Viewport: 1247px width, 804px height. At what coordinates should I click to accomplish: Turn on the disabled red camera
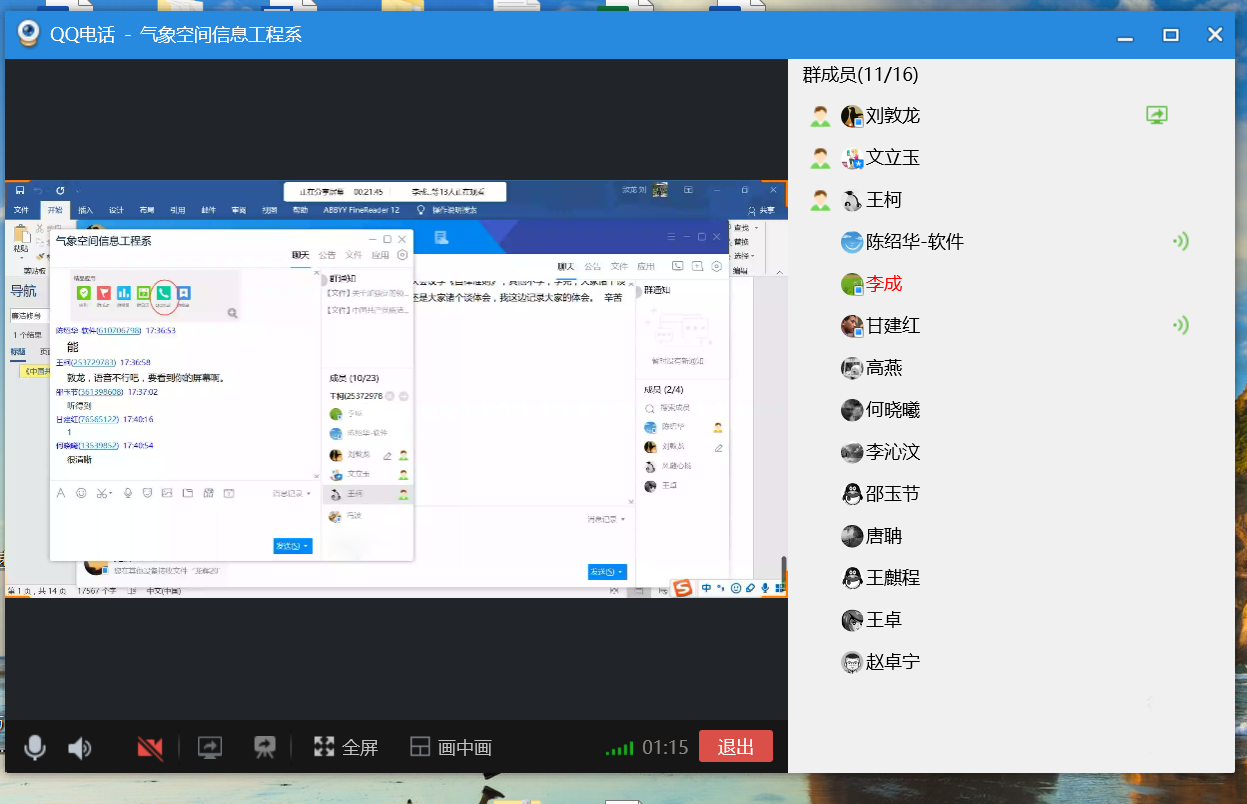pyautogui.click(x=150, y=747)
